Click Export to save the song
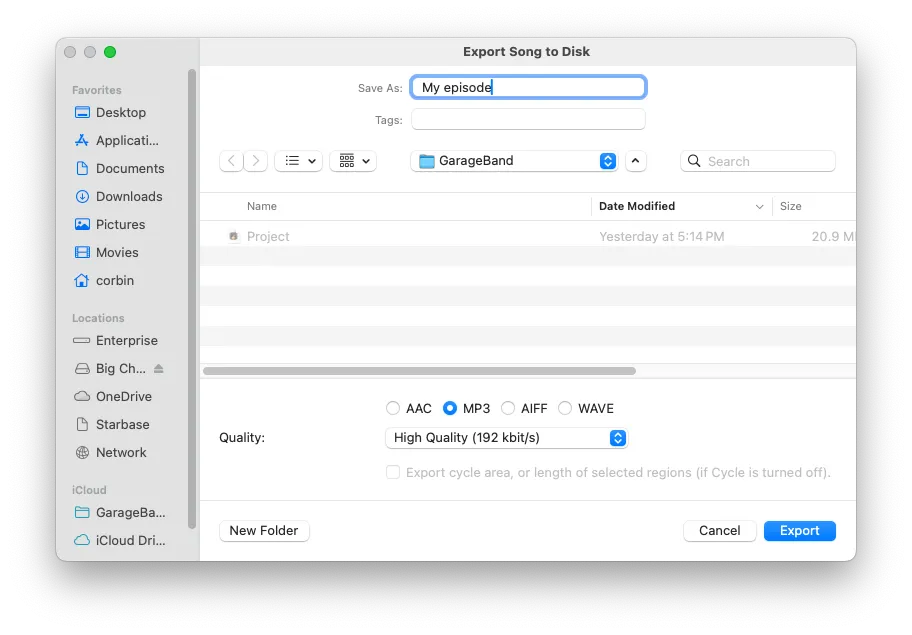Screen dimensions: 912x635 [799, 530]
